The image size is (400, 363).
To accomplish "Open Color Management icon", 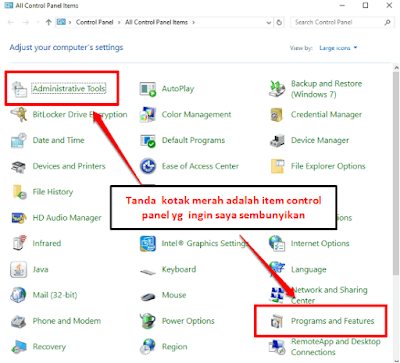I will click(x=148, y=115).
